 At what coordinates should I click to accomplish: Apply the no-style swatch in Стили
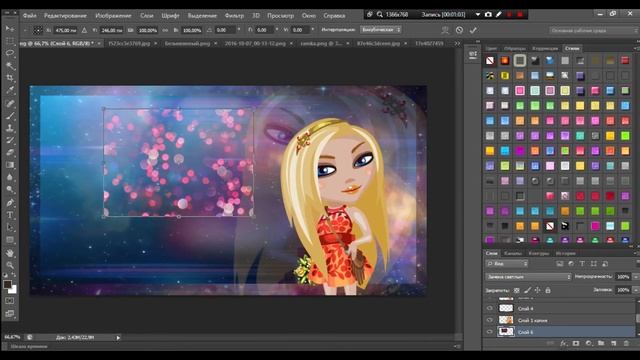tap(490, 61)
